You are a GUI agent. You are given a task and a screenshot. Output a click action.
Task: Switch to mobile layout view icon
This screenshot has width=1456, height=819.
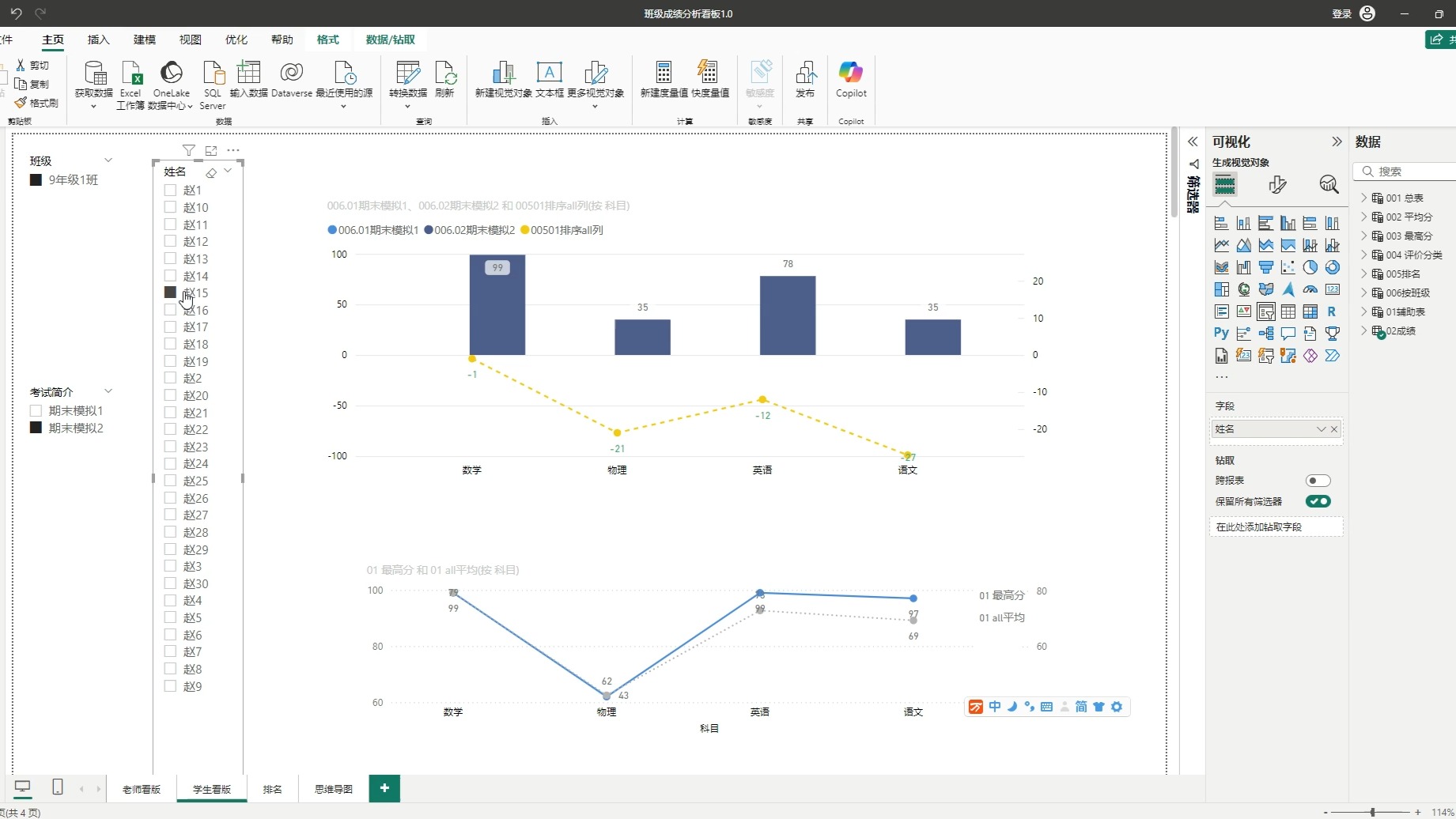click(x=58, y=787)
